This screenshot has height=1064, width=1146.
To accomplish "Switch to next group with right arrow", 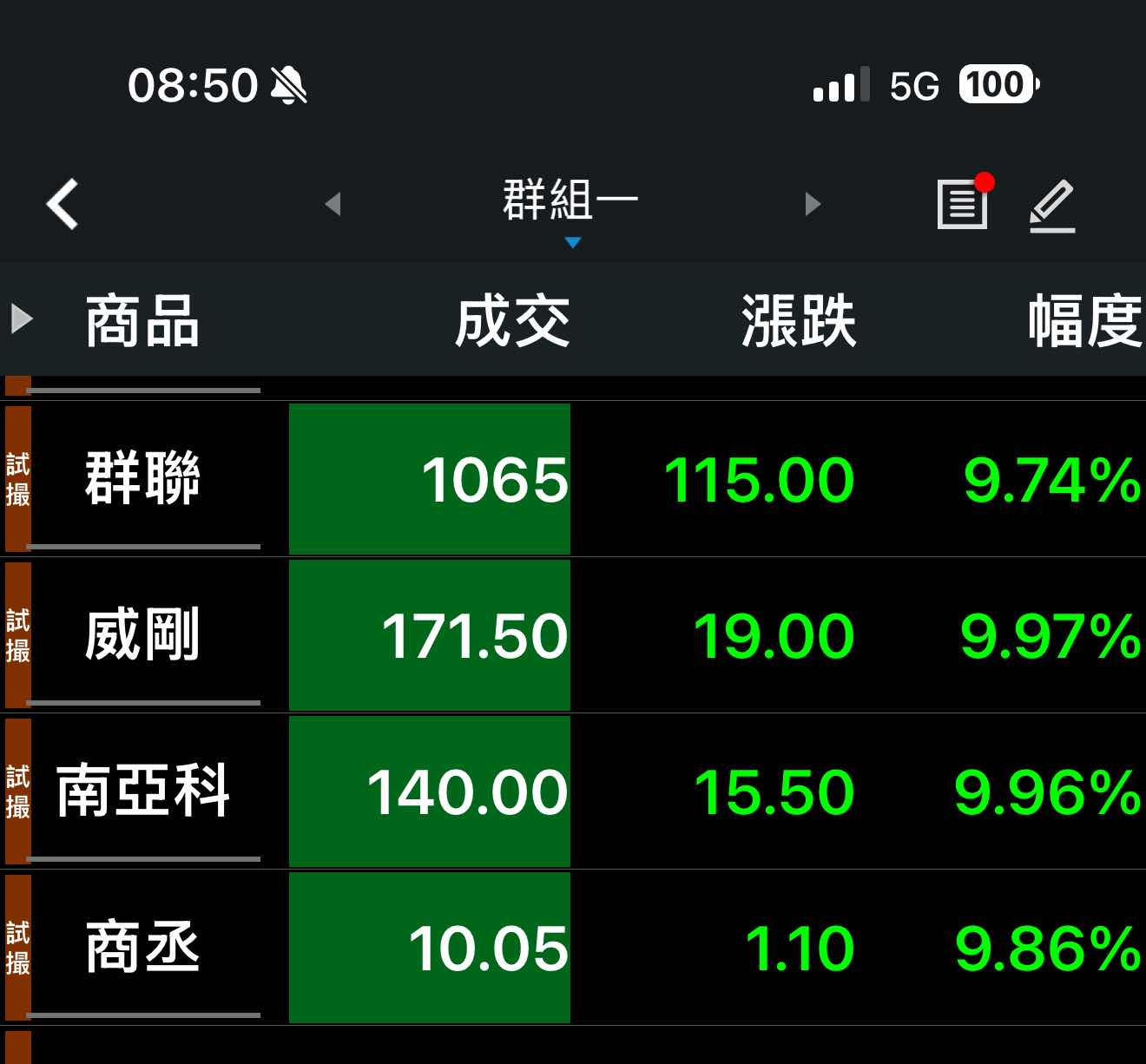I will 813,204.
